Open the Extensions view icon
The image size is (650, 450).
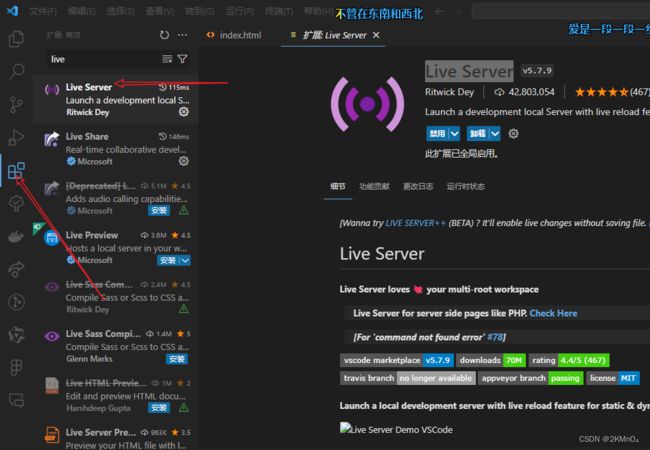16,170
